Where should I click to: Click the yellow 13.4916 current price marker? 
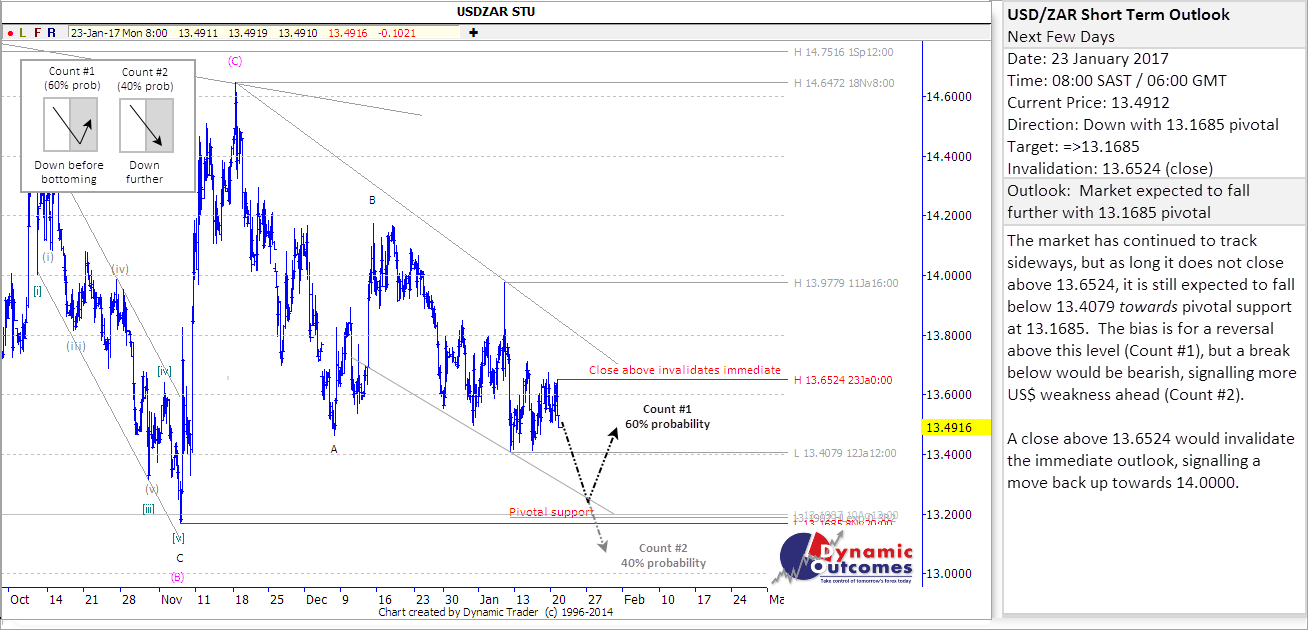955,427
